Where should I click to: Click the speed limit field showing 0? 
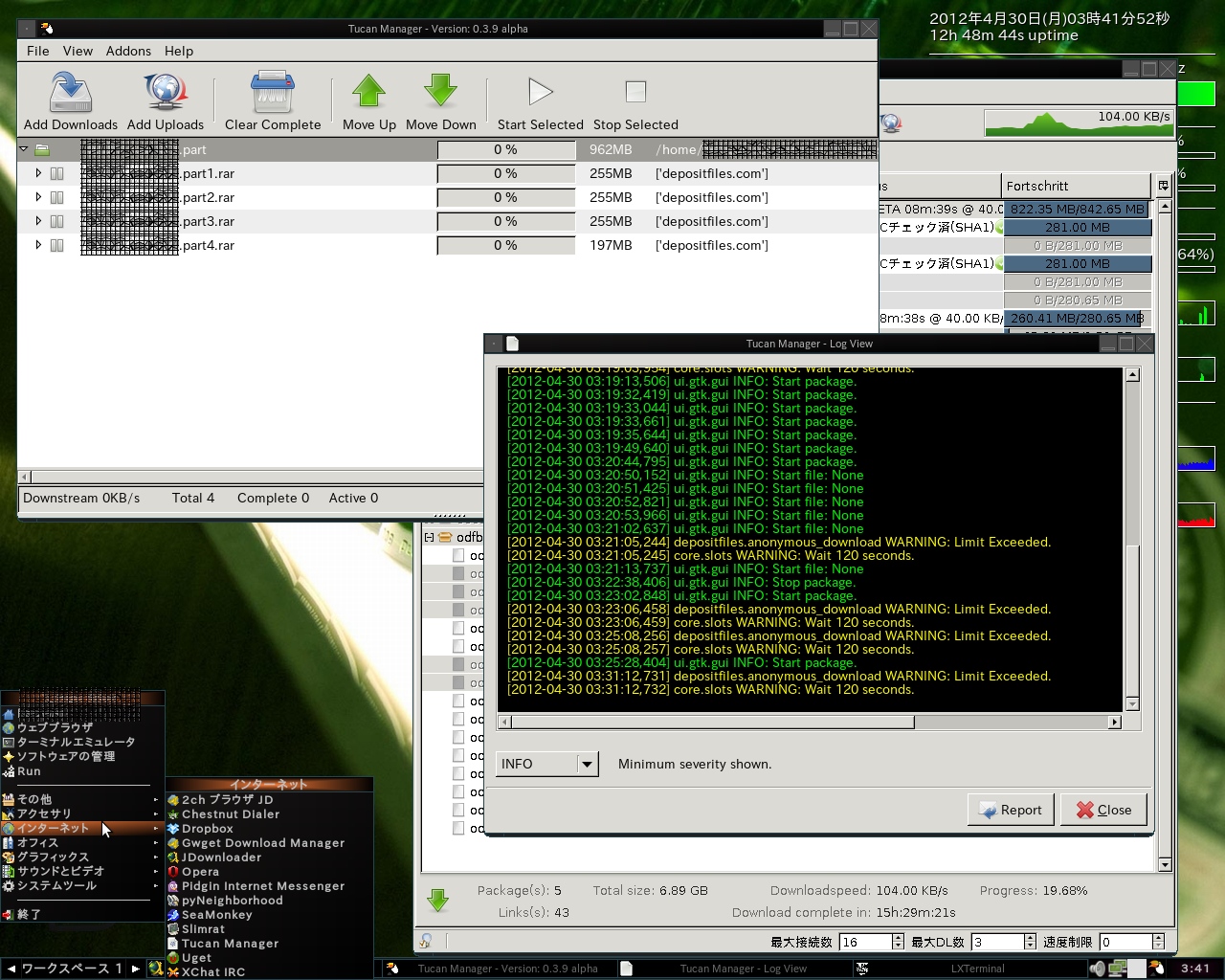[1125, 942]
